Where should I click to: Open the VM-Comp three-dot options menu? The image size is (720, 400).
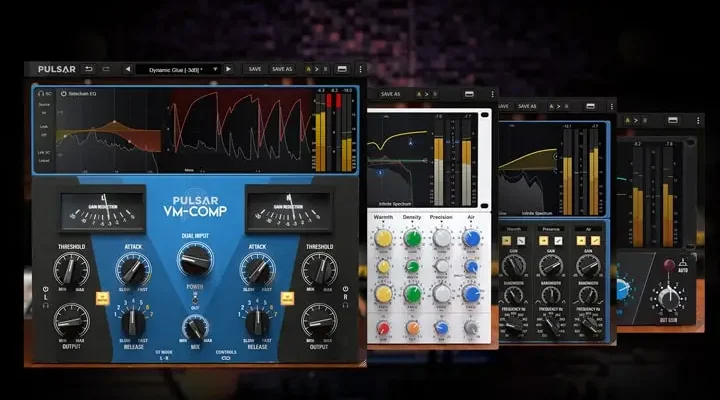tap(359, 69)
